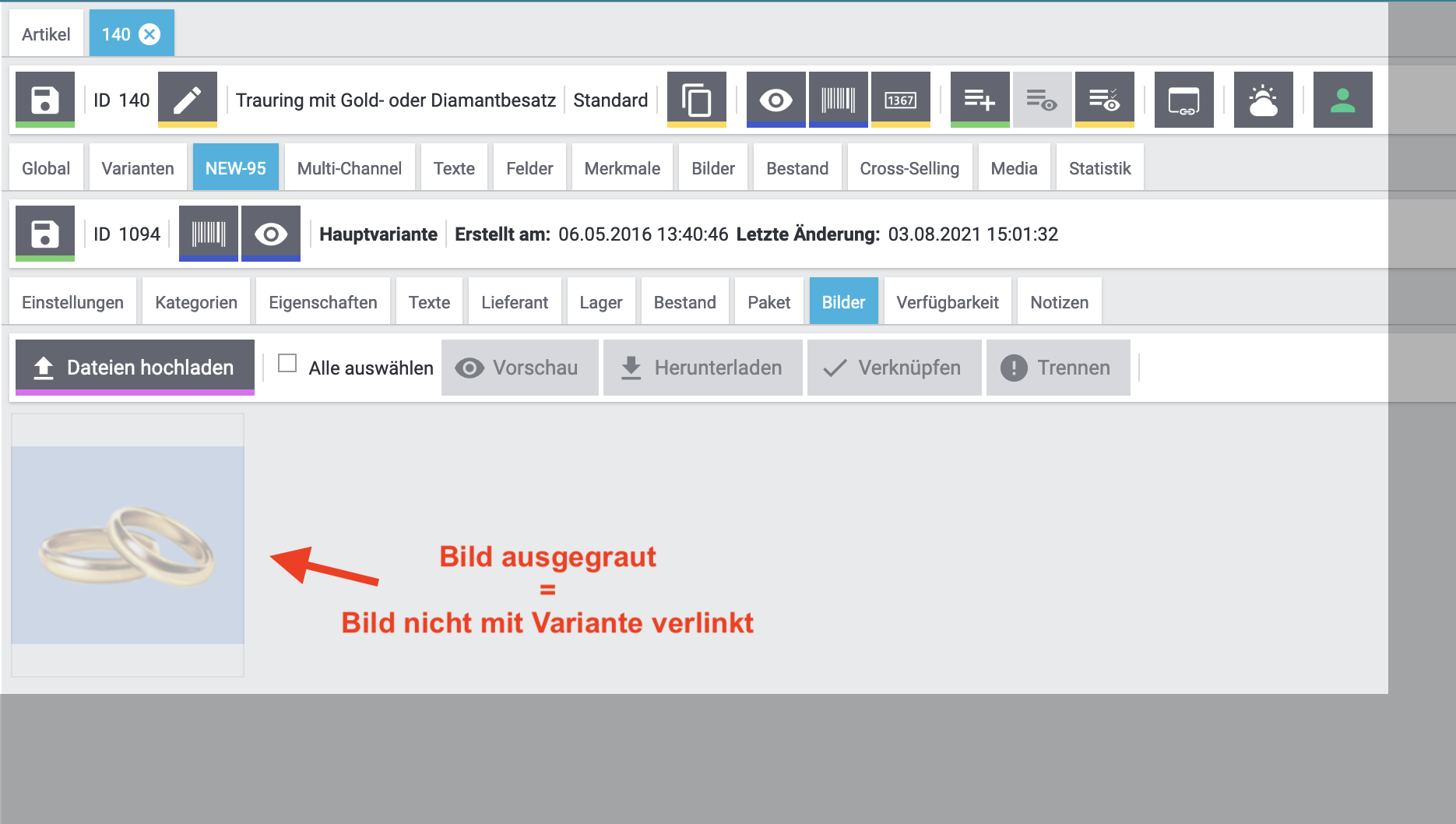Click the Dateien hochladen button

click(x=135, y=368)
